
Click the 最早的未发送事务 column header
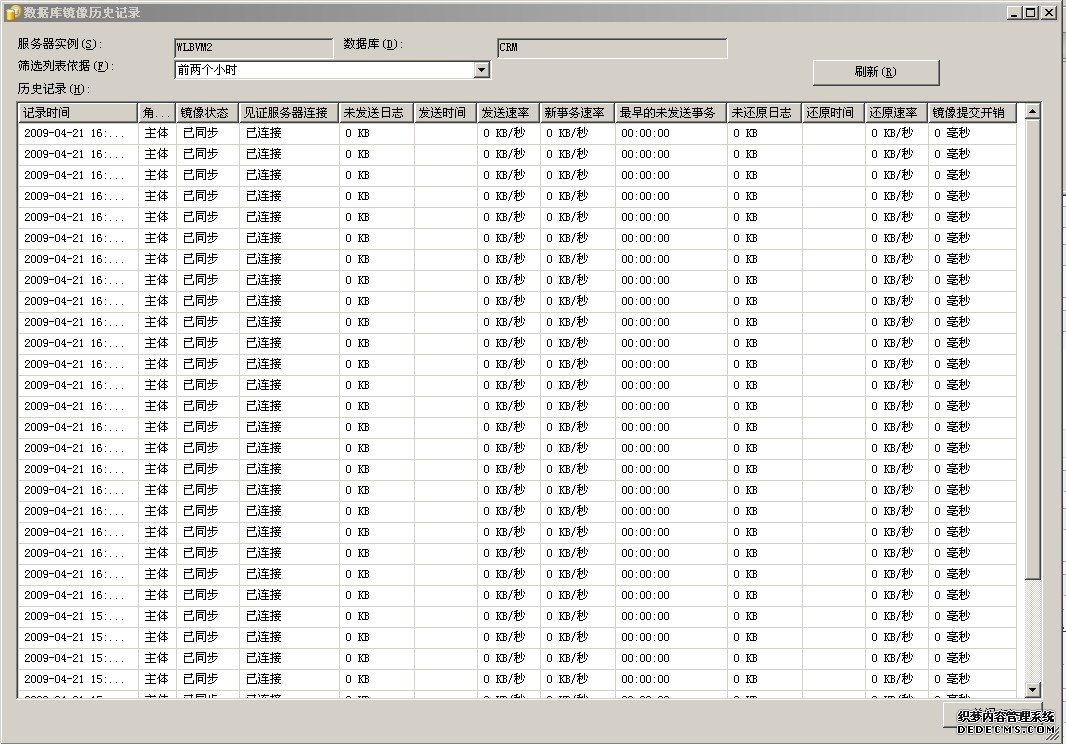point(670,113)
